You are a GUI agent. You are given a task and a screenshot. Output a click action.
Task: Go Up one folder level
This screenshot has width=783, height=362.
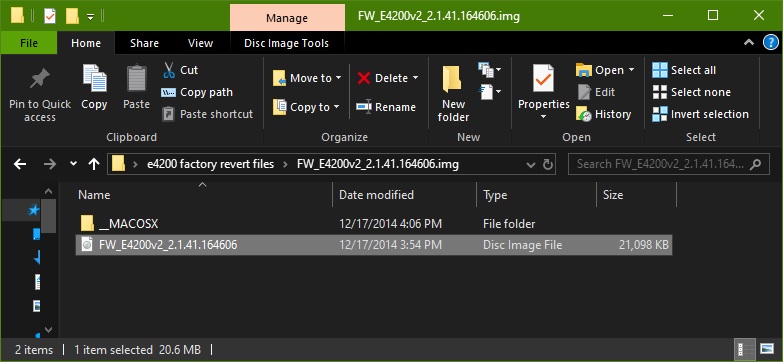pyautogui.click(x=93, y=164)
